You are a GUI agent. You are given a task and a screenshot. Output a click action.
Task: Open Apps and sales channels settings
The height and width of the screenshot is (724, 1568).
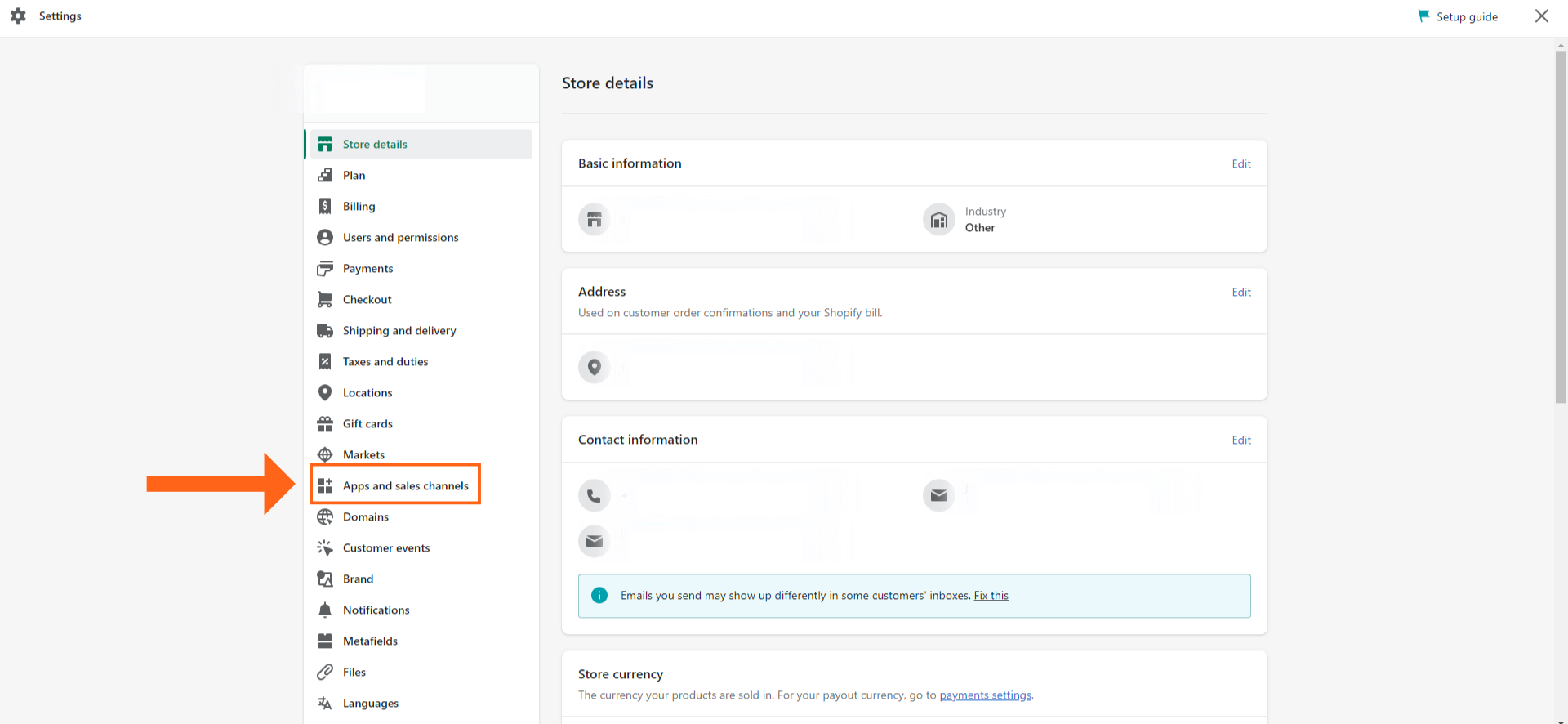(x=405, y=485)
